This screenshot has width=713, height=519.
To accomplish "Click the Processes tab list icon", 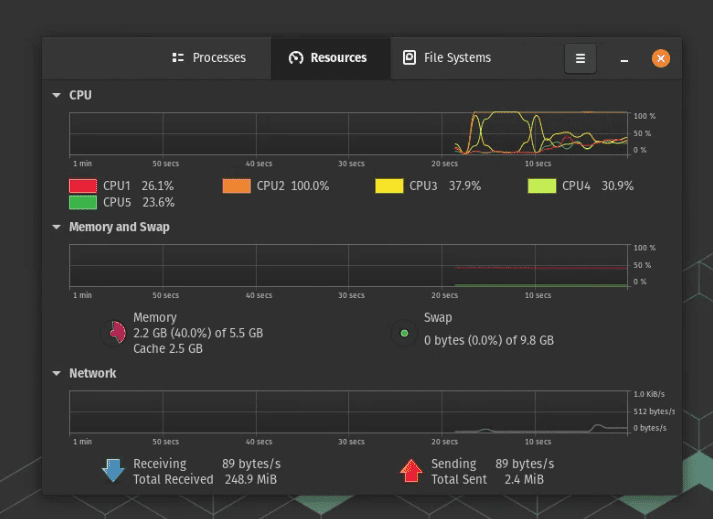I will [178, 58].
